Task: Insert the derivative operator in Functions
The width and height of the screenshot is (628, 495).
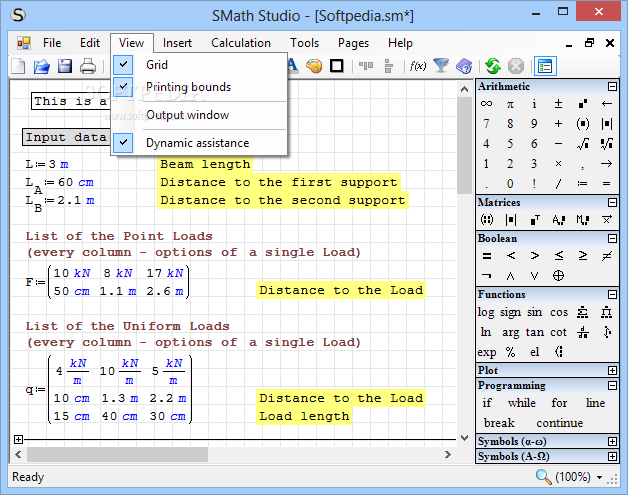Action: pyautogui.click(x=583, y=332)
